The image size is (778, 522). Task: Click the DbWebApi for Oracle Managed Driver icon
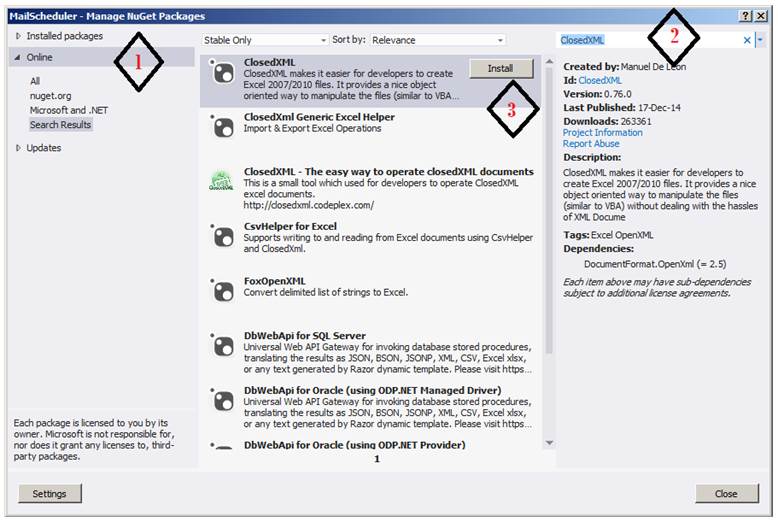[x=223, y=400]
